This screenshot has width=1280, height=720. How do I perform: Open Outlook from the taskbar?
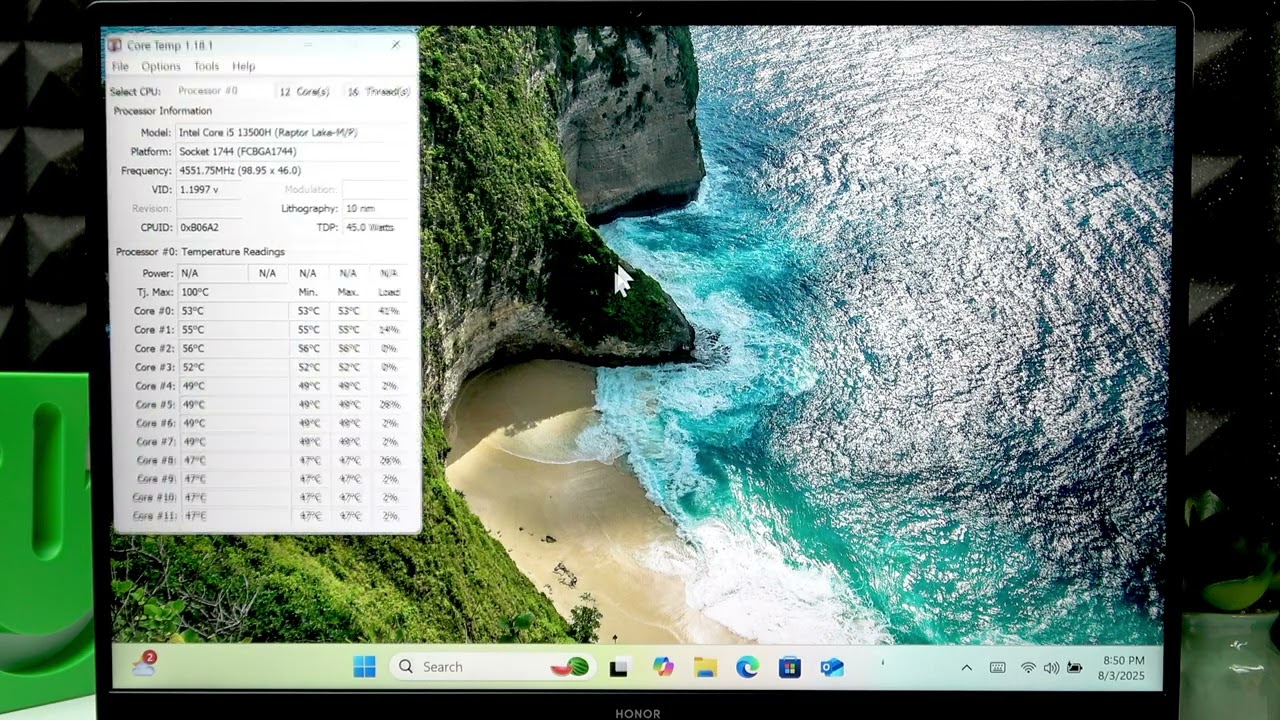coord(832,667)
